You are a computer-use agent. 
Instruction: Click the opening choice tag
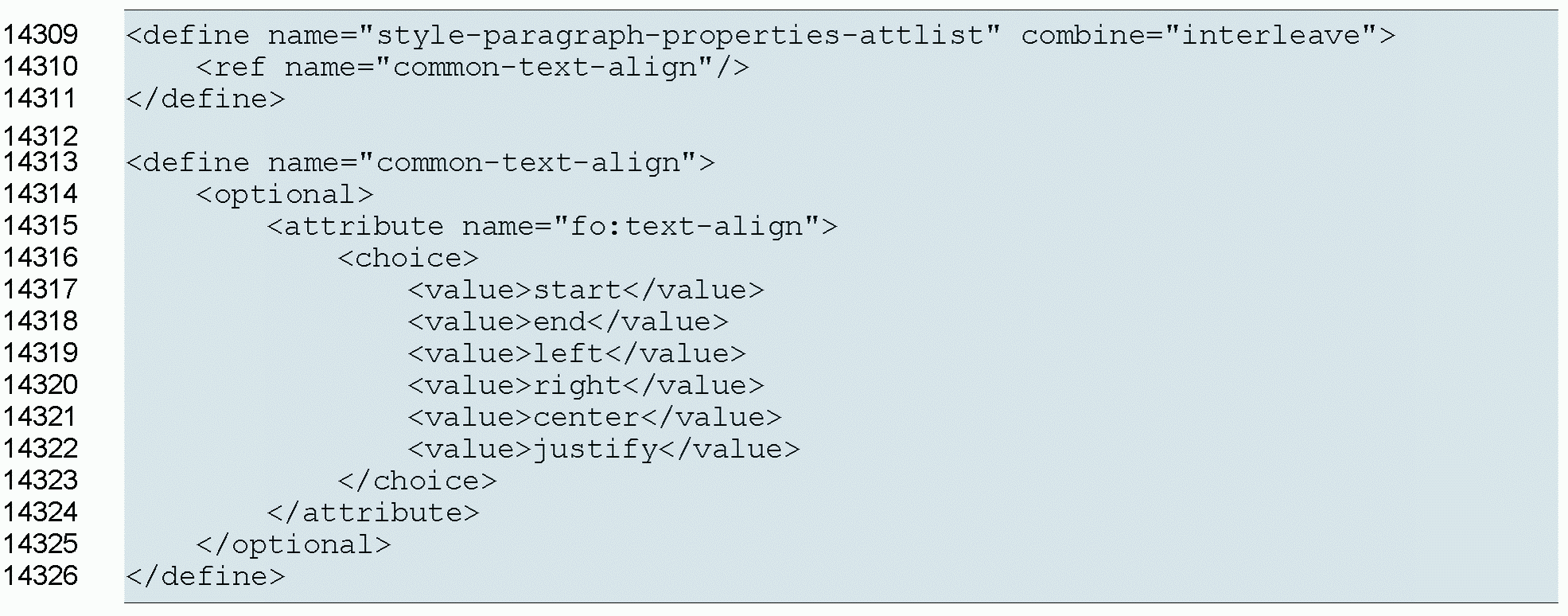point(408,259)
